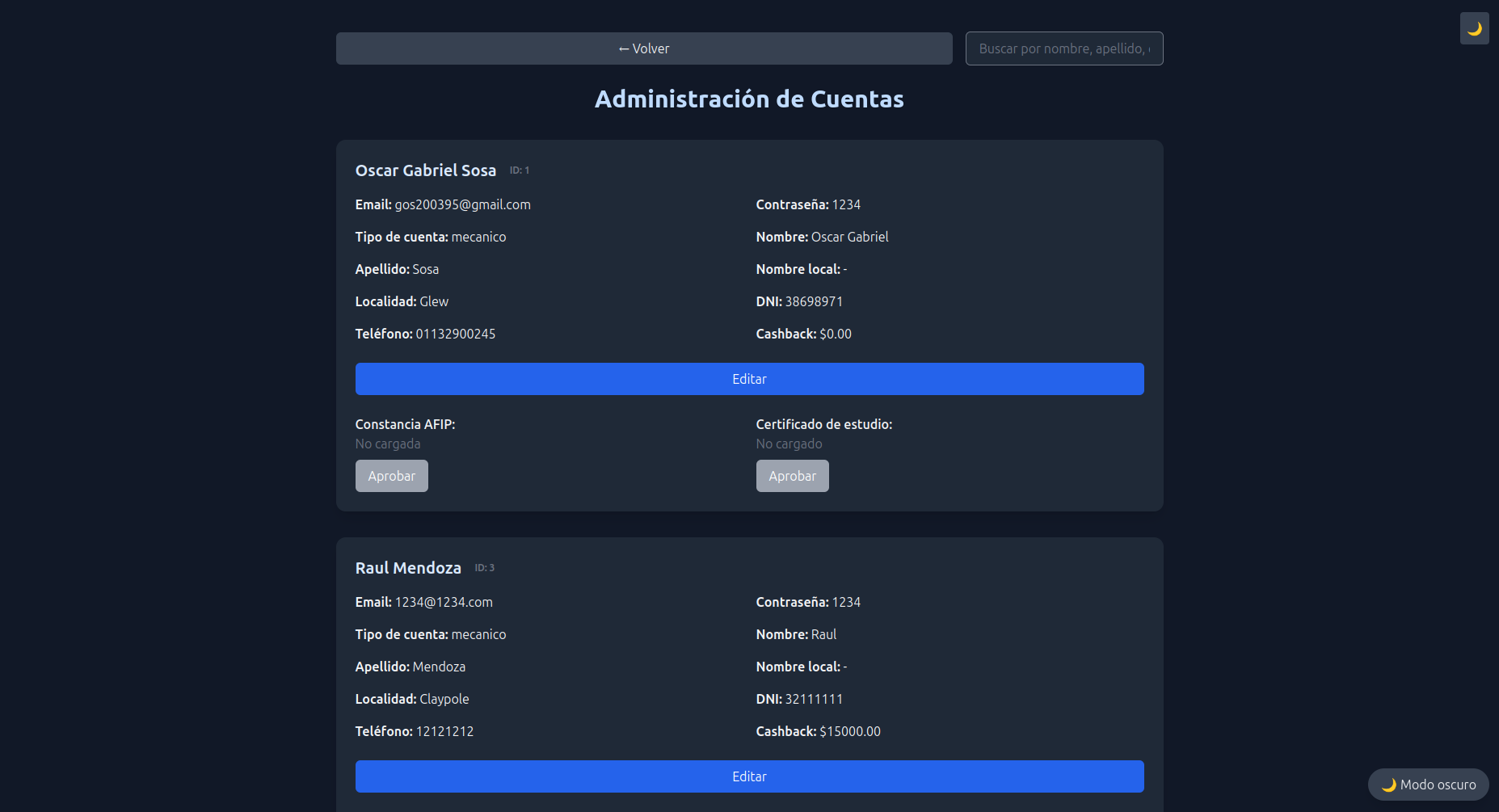The width and height of the screenshot is (1499, 812).
Task: Focus the Buscar por nombre search field
Action: pyautogui.click(x=1063, y=48)
